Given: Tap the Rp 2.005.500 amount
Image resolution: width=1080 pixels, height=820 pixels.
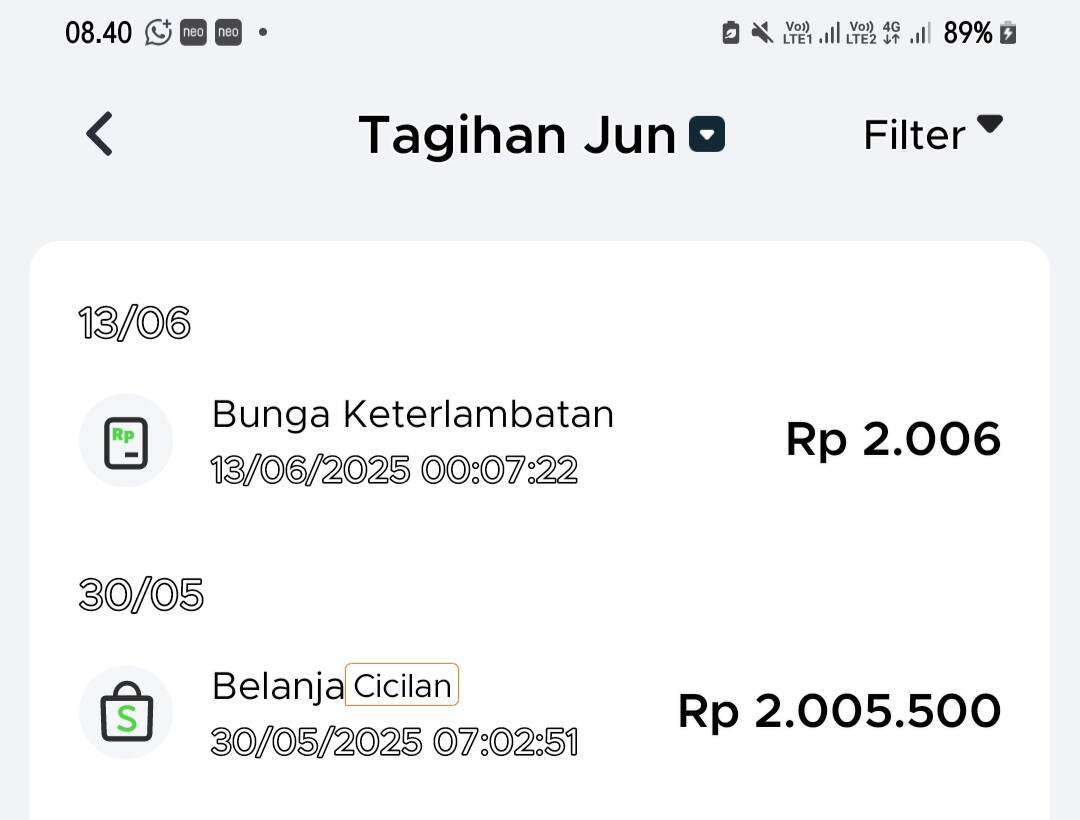Looking at the screenshot, I should 840,711.
